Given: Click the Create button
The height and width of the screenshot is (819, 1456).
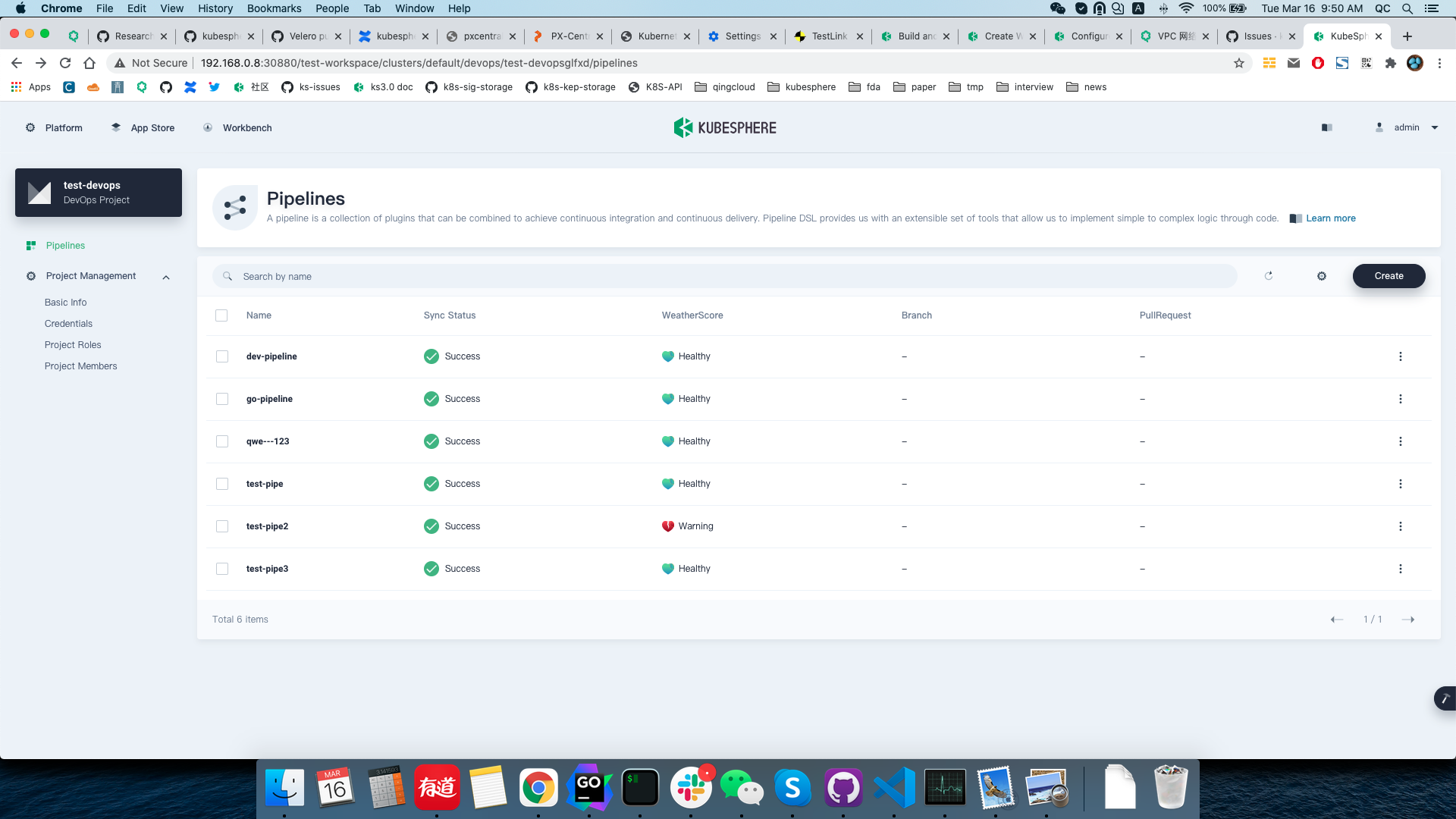Looking at the screenshot, I should click(1389, 276).
